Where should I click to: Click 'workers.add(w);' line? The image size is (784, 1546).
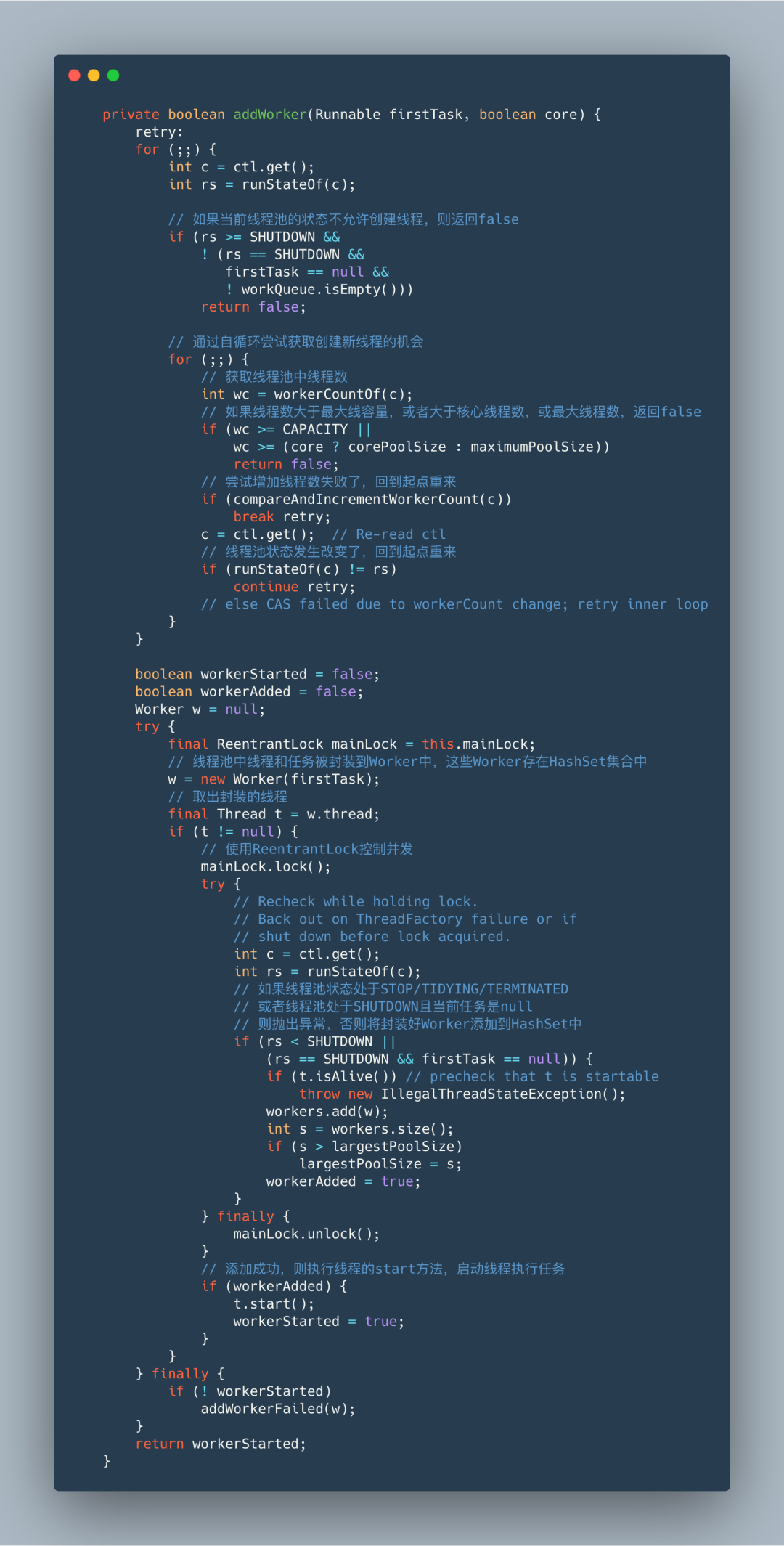327,1111
